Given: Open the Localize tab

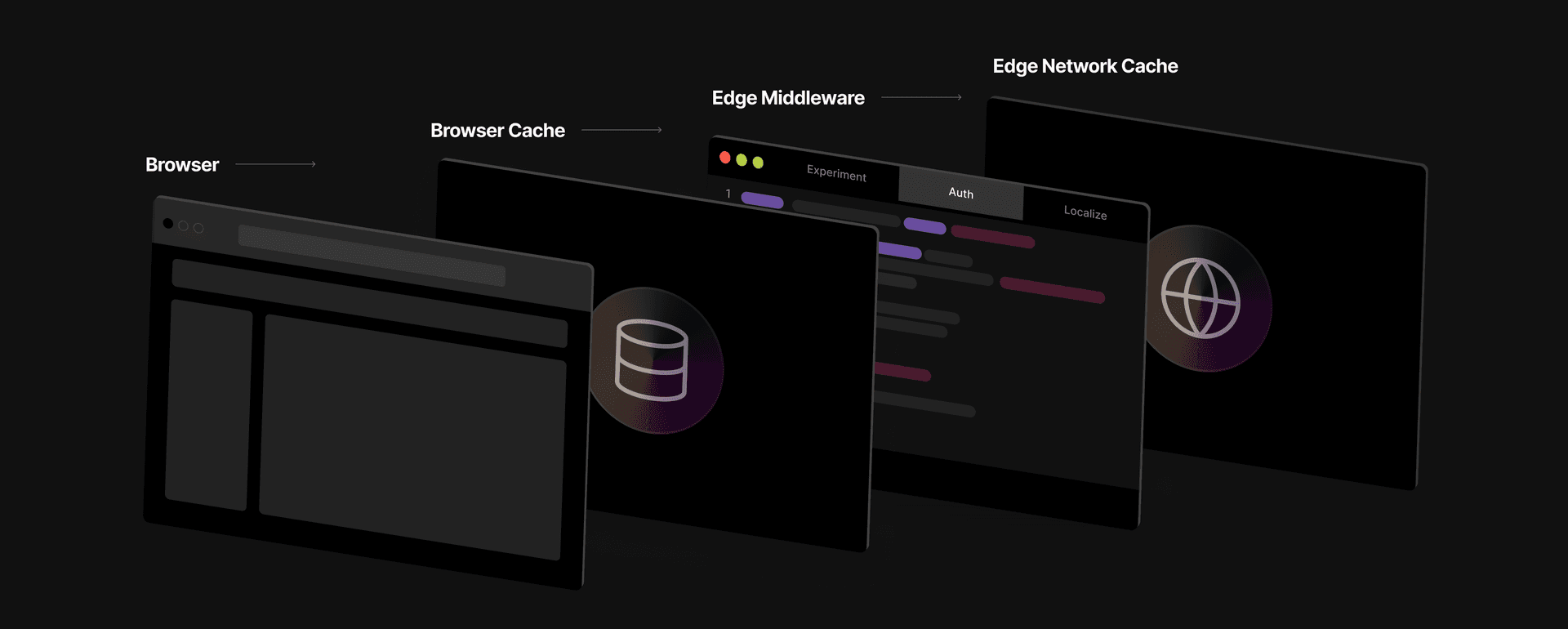Looking at the screenshot, I should click(1085, 212).
